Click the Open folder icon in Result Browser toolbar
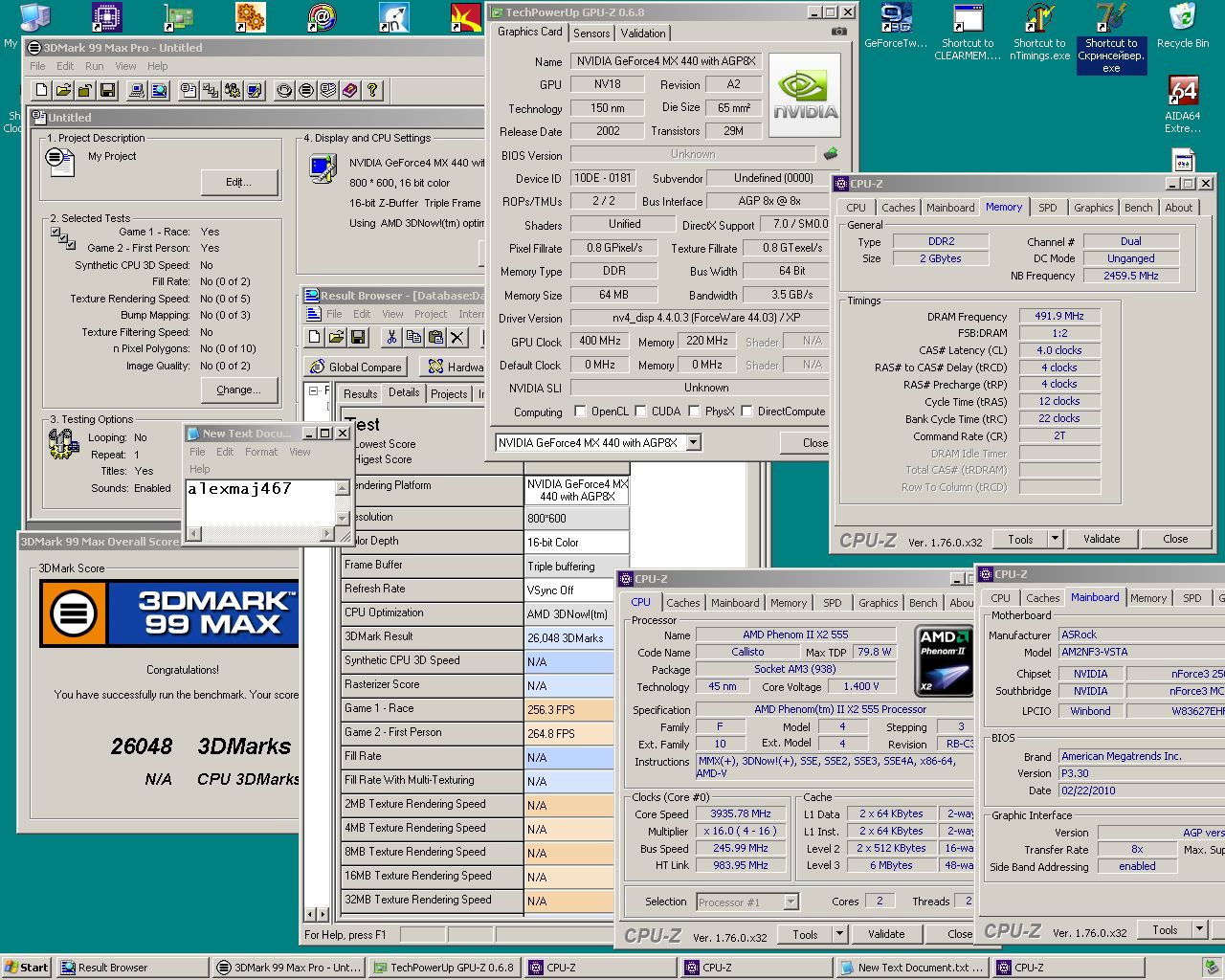This screenshot has width=1225, height=980. 336,337
